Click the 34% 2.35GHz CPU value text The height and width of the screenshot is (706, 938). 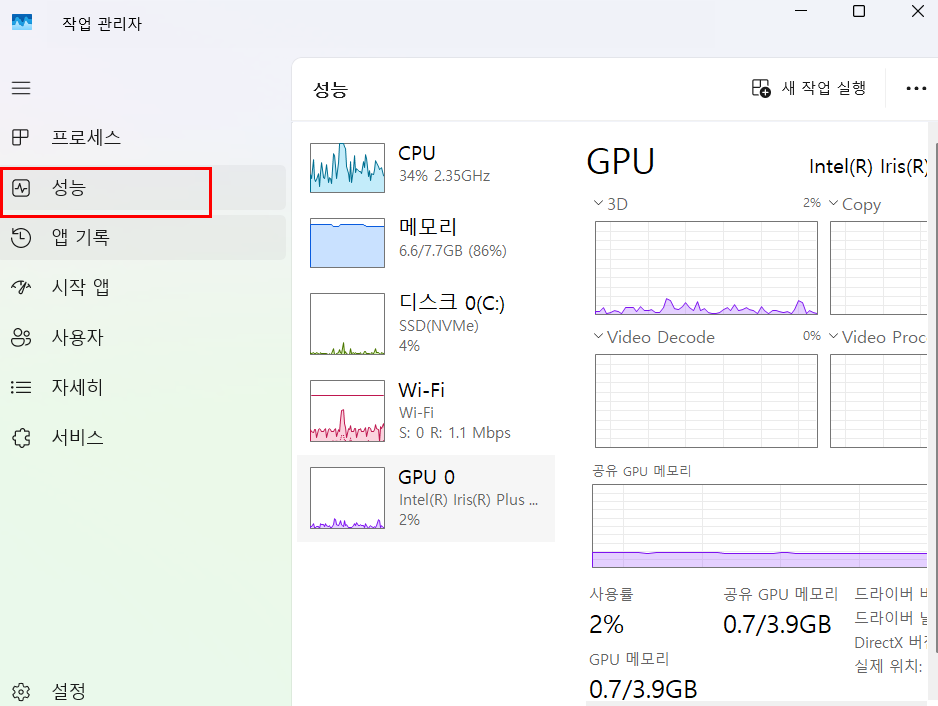444,176
